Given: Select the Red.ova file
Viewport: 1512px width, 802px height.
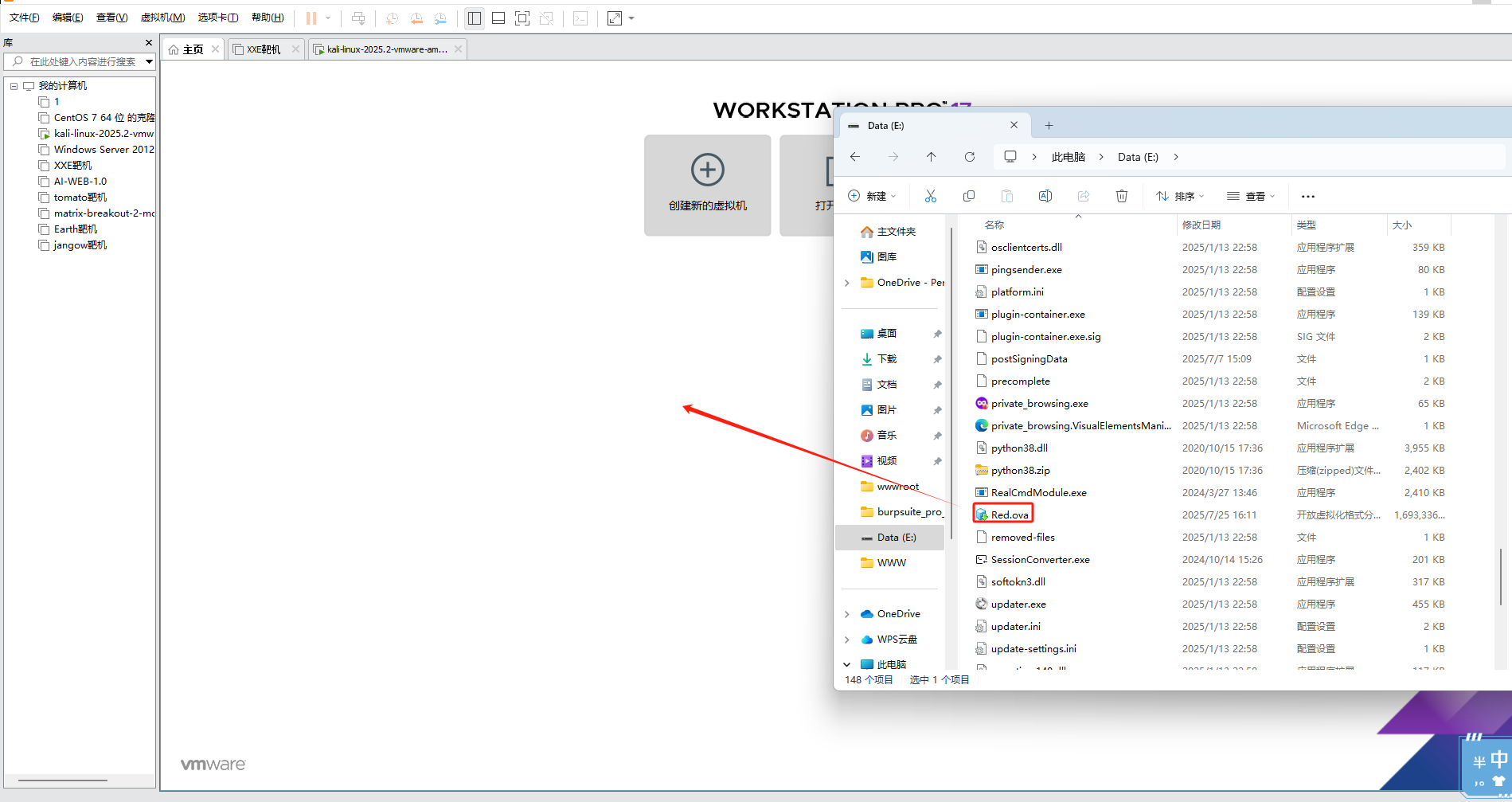Looking at the screenshot, I should point(1003,514).
